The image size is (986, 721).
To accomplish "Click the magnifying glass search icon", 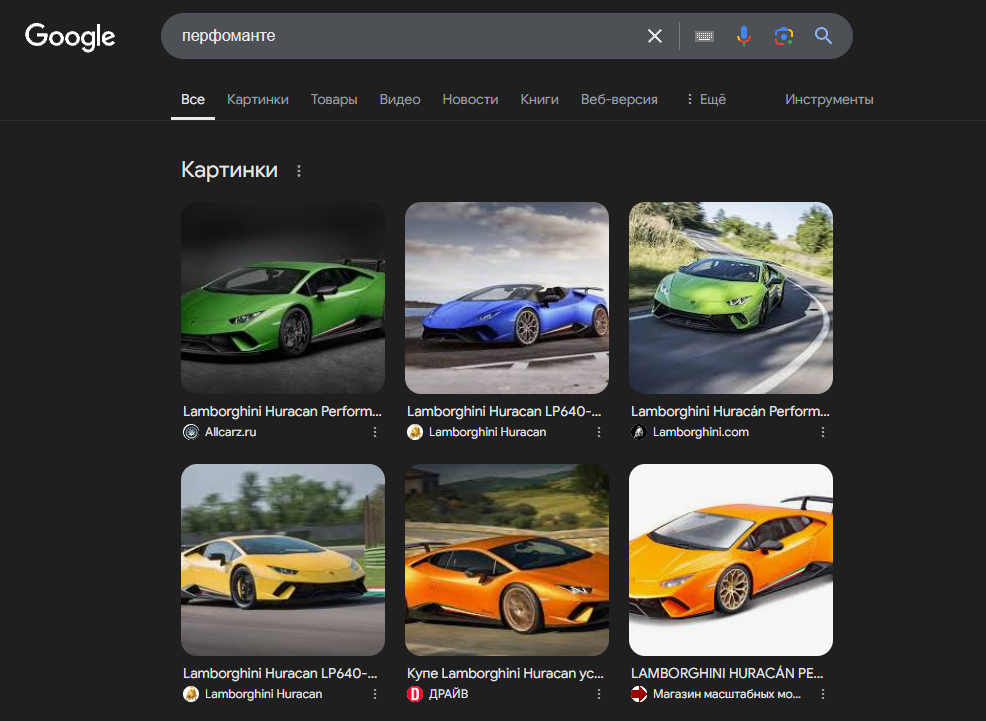I will (x=823, y=36).
